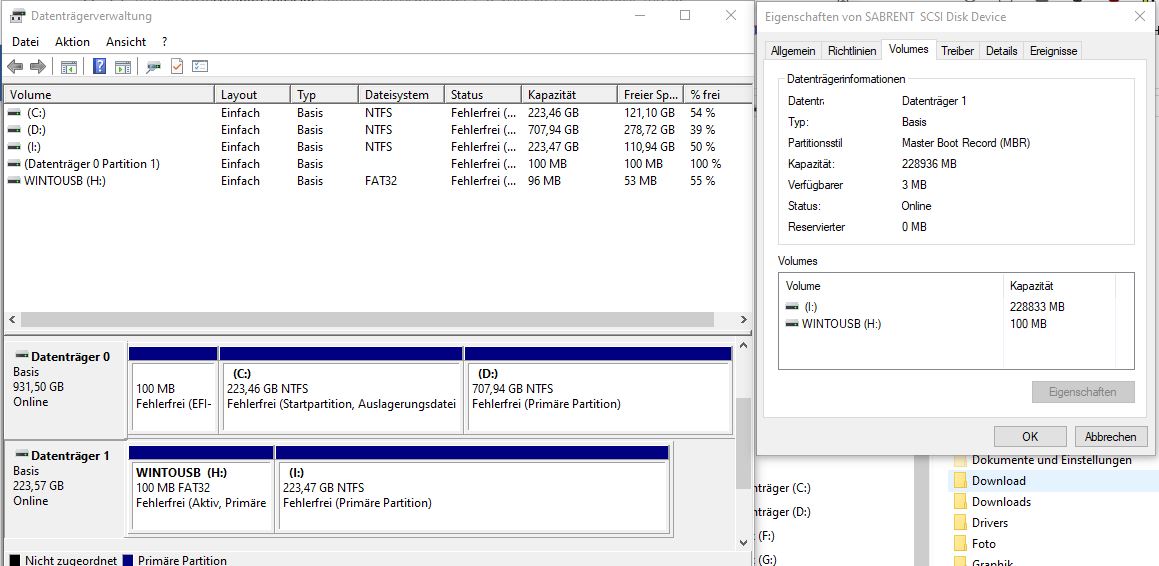Click Dokumente und Einstellungen folder icon

click(x=960, y=460)
